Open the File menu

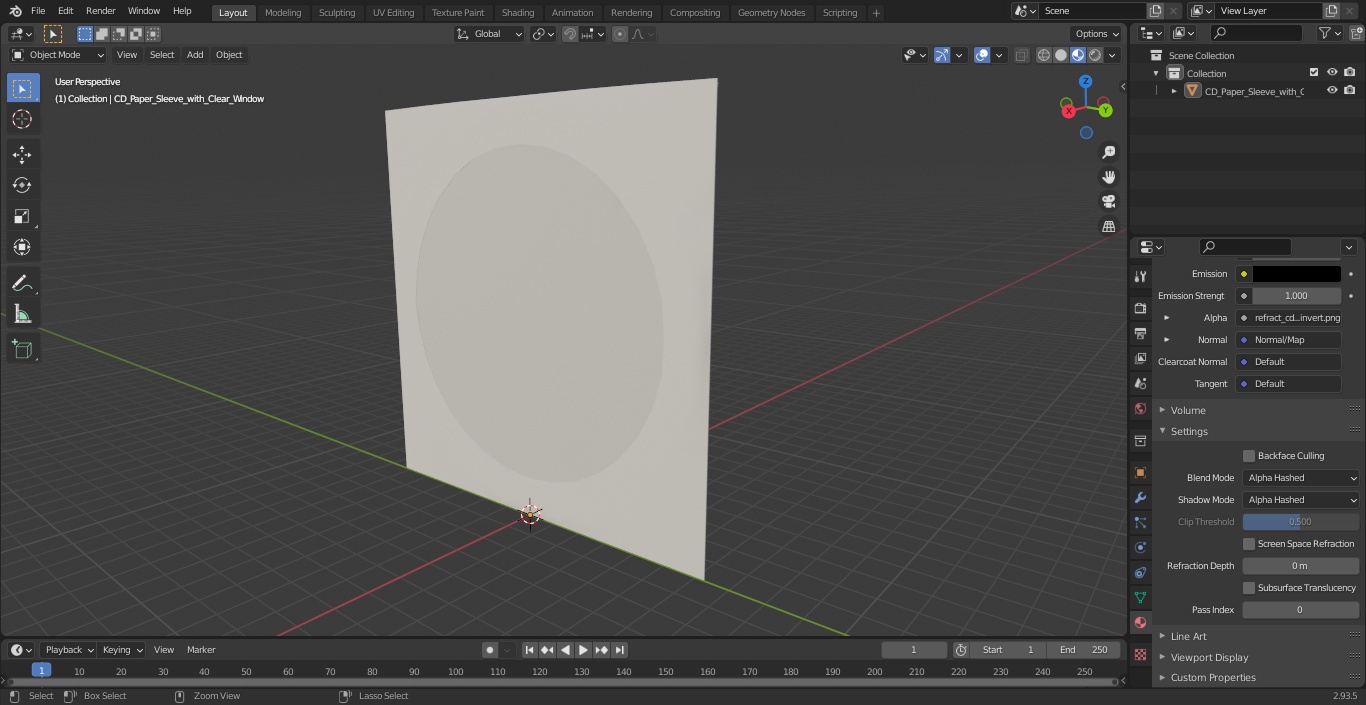click(x=38, y=11)
